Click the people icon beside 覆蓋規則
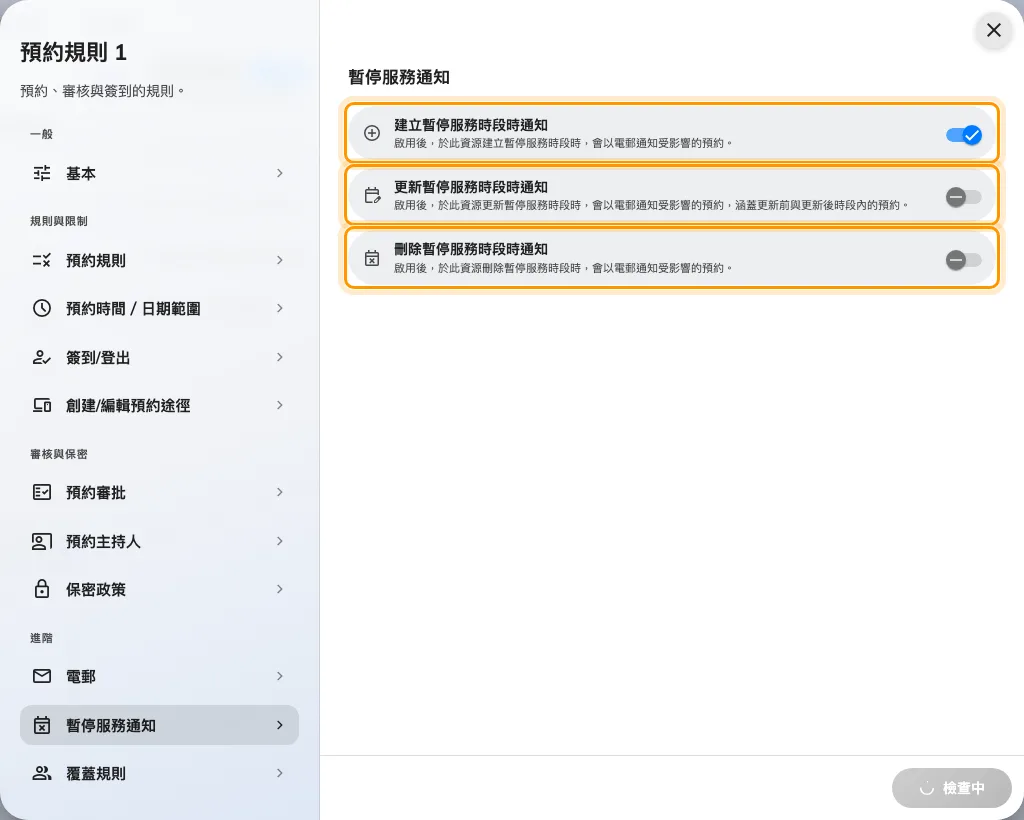Screen dimensions: 1024x820 (42, 774)
